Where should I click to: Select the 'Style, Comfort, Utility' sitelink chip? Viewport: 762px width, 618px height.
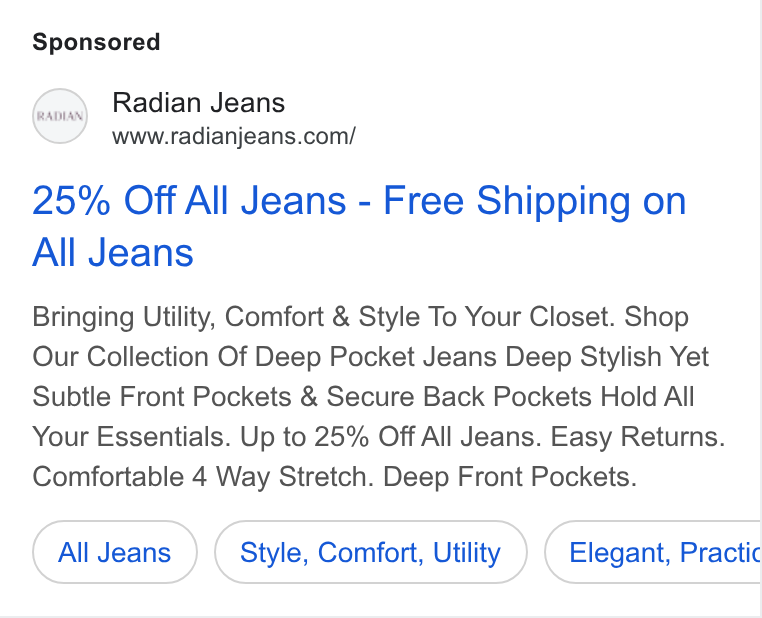point(370,552)
